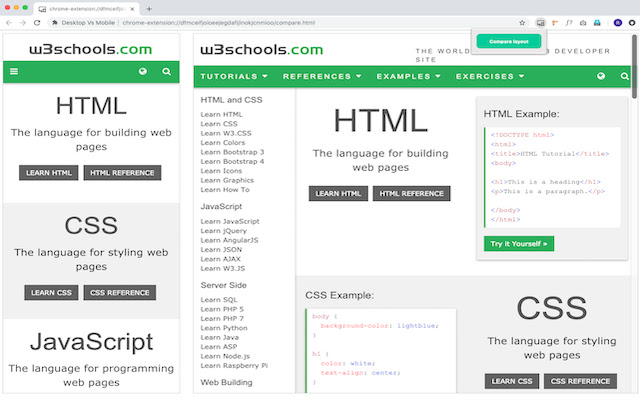Viewport: 640px width, 400px height.
Task: Click HTML REFERENCE in mobile view
Action: click(122, 173)
